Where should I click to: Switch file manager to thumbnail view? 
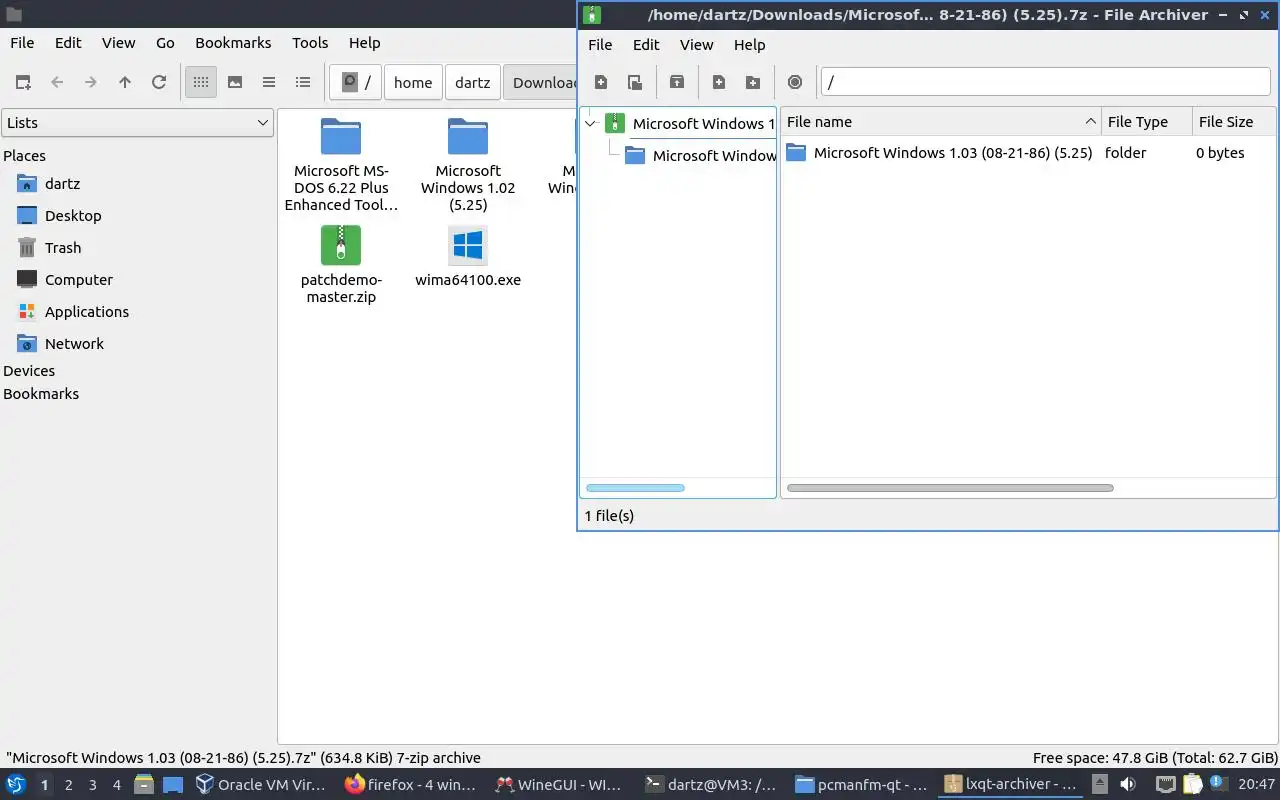point(235,82)
